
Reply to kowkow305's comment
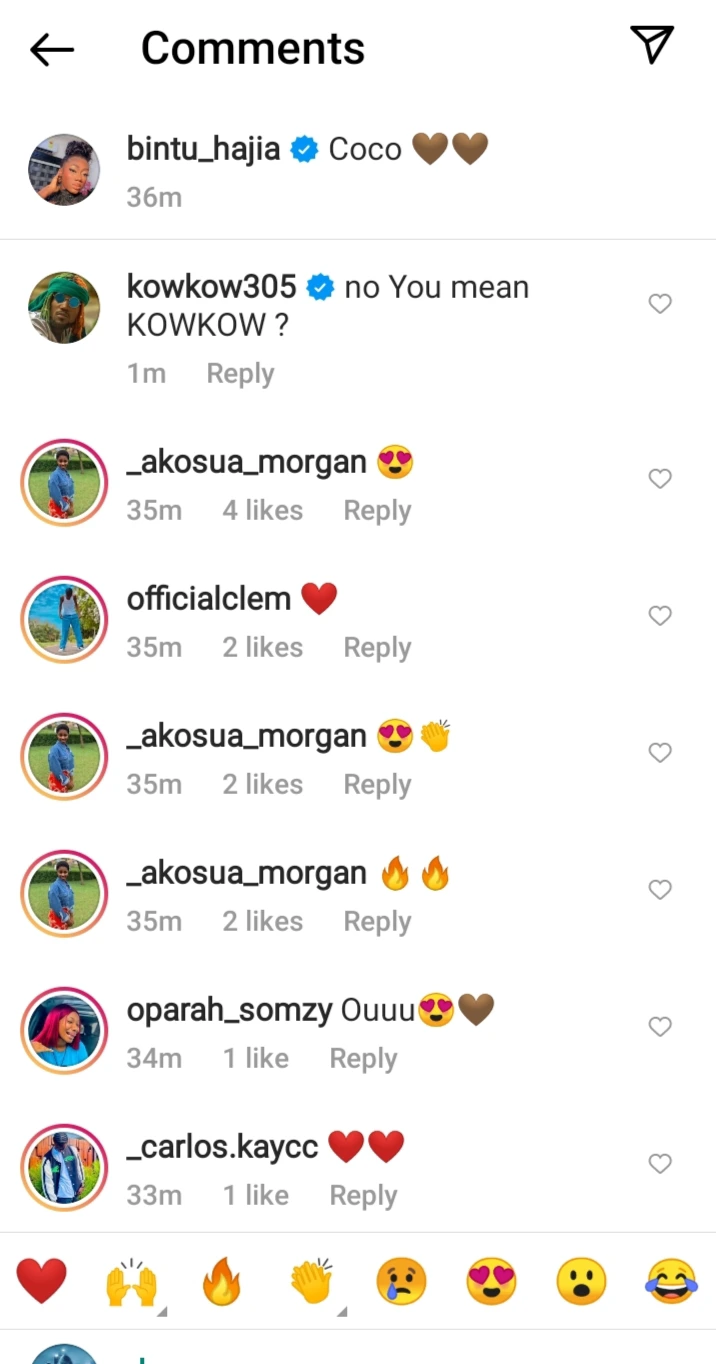[240, 374]
